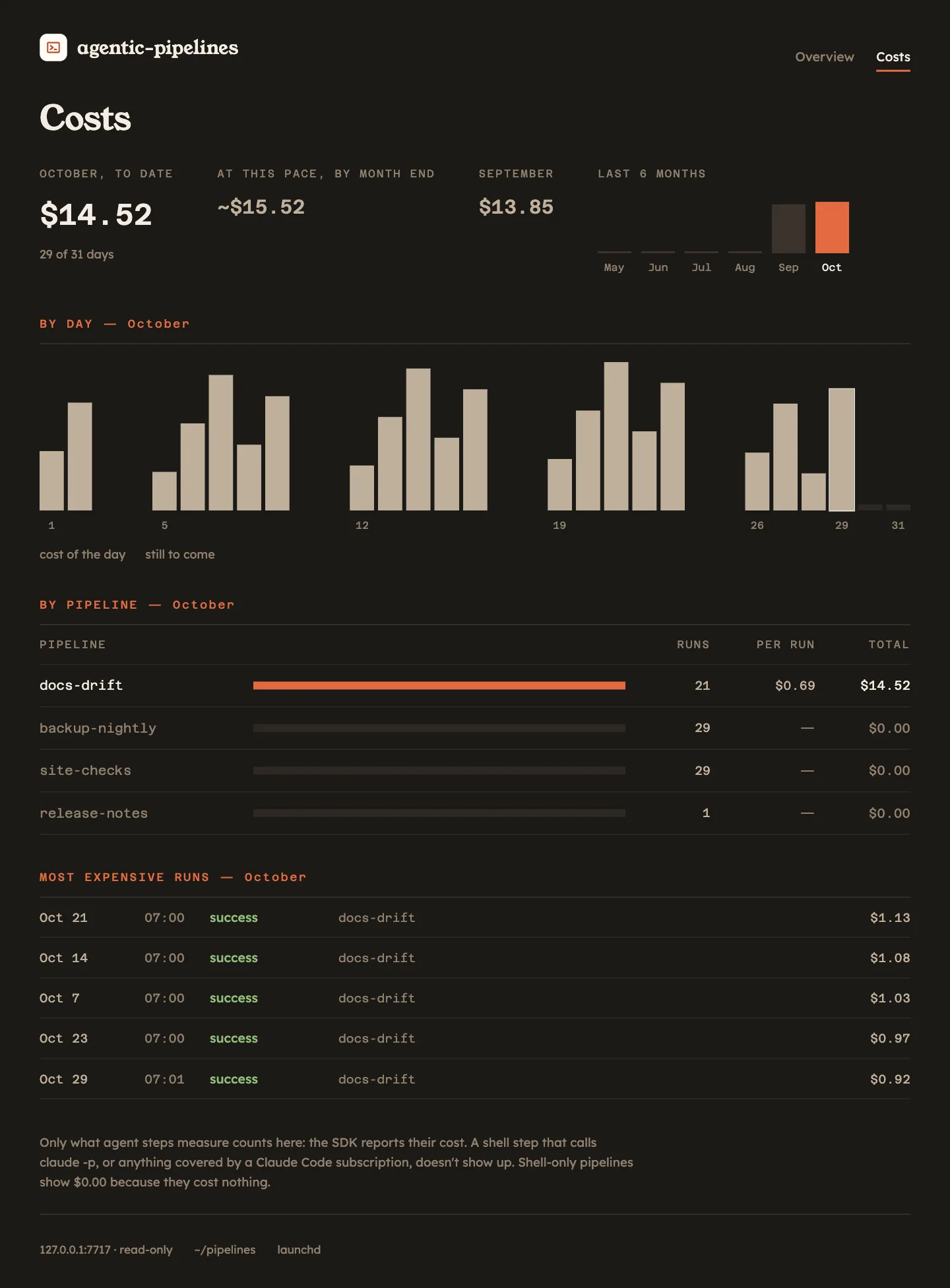Click the ~/pipelines path in footer

225,1250
